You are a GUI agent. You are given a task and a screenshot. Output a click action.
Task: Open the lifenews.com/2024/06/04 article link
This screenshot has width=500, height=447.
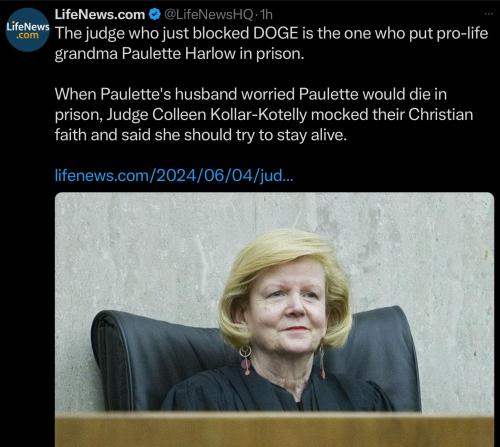(x=174, y=175)
